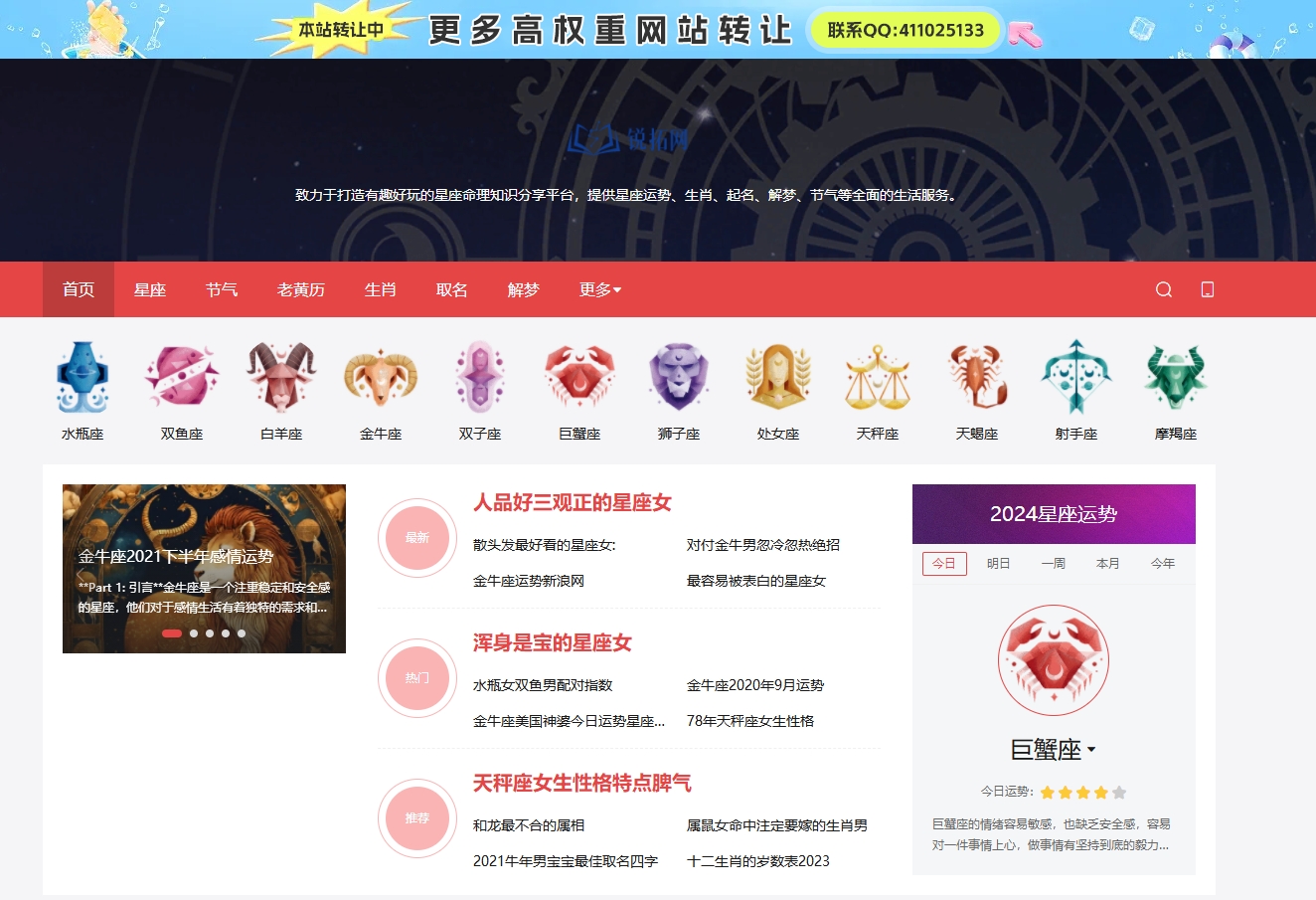Open the Taurus 金牛座 zodiac icon

(x=381, y=377)
